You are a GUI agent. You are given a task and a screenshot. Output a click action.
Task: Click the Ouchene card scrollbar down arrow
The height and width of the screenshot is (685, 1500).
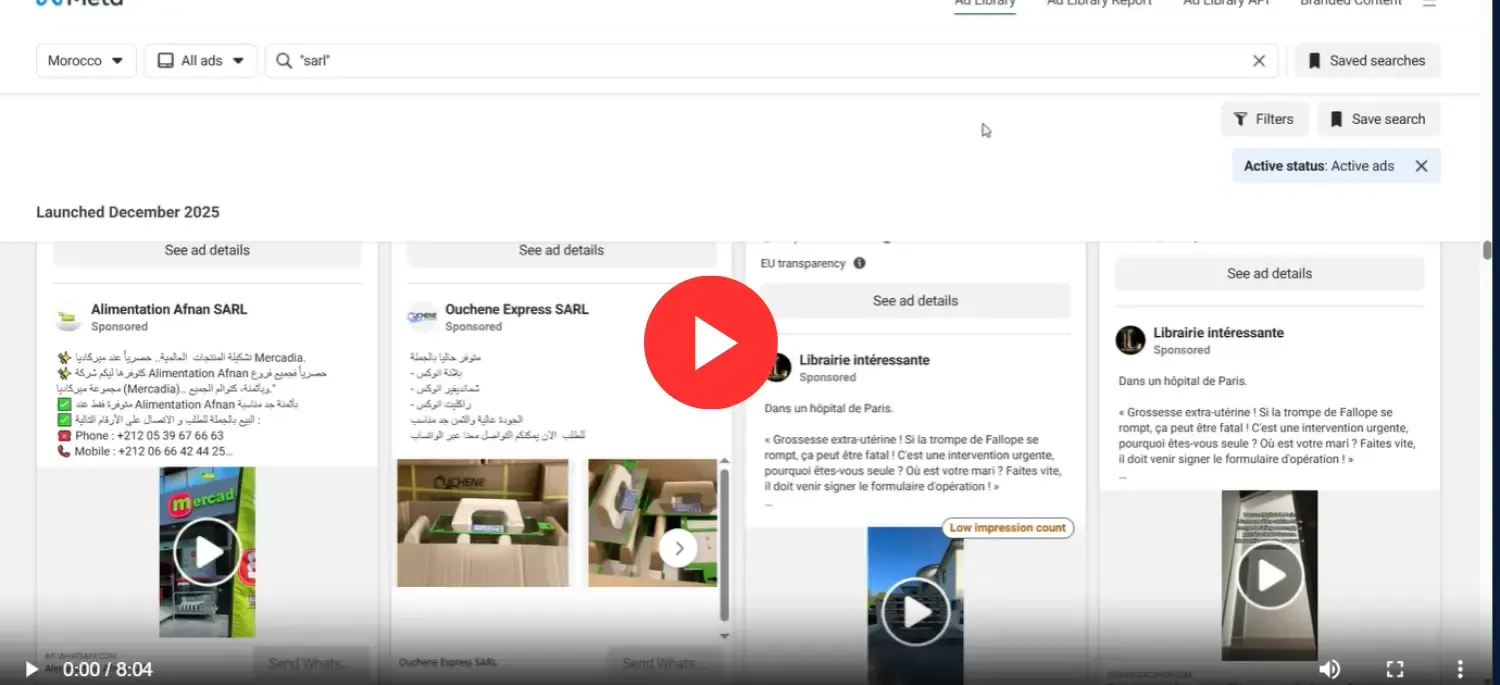[x=725, y=636]
